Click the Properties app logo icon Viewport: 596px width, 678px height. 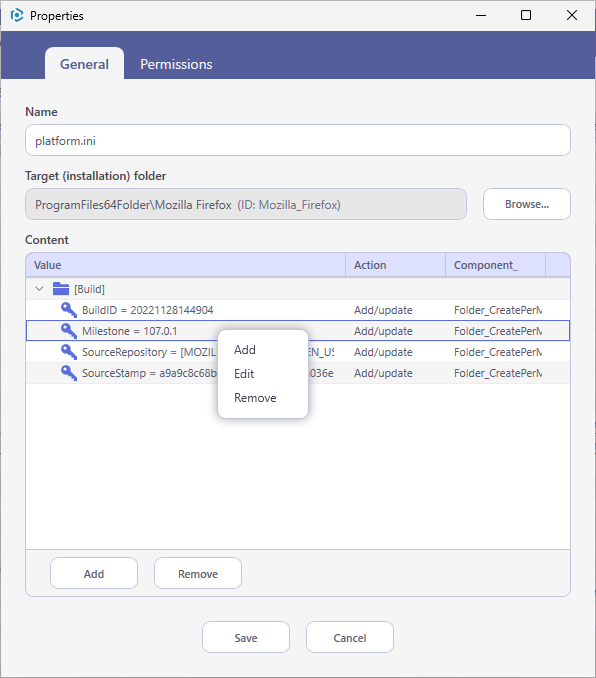17,16
